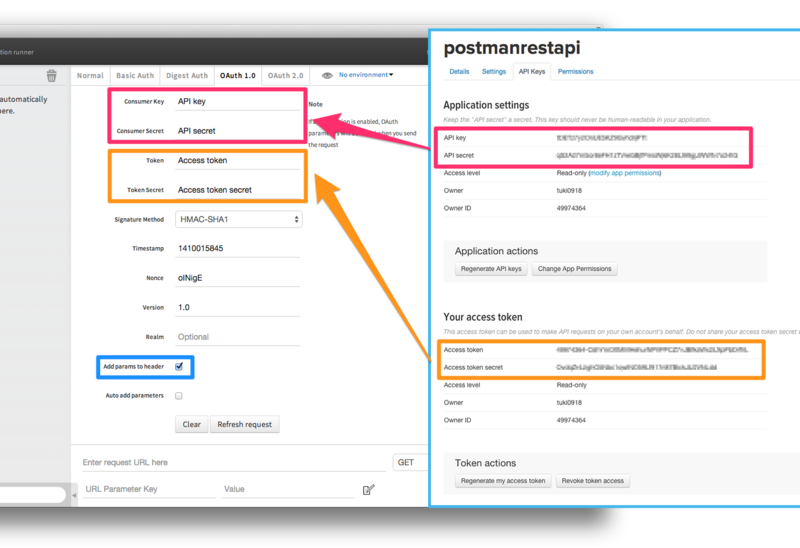Expand the No environment dropdown
The image size is (800, 548).
366,74
